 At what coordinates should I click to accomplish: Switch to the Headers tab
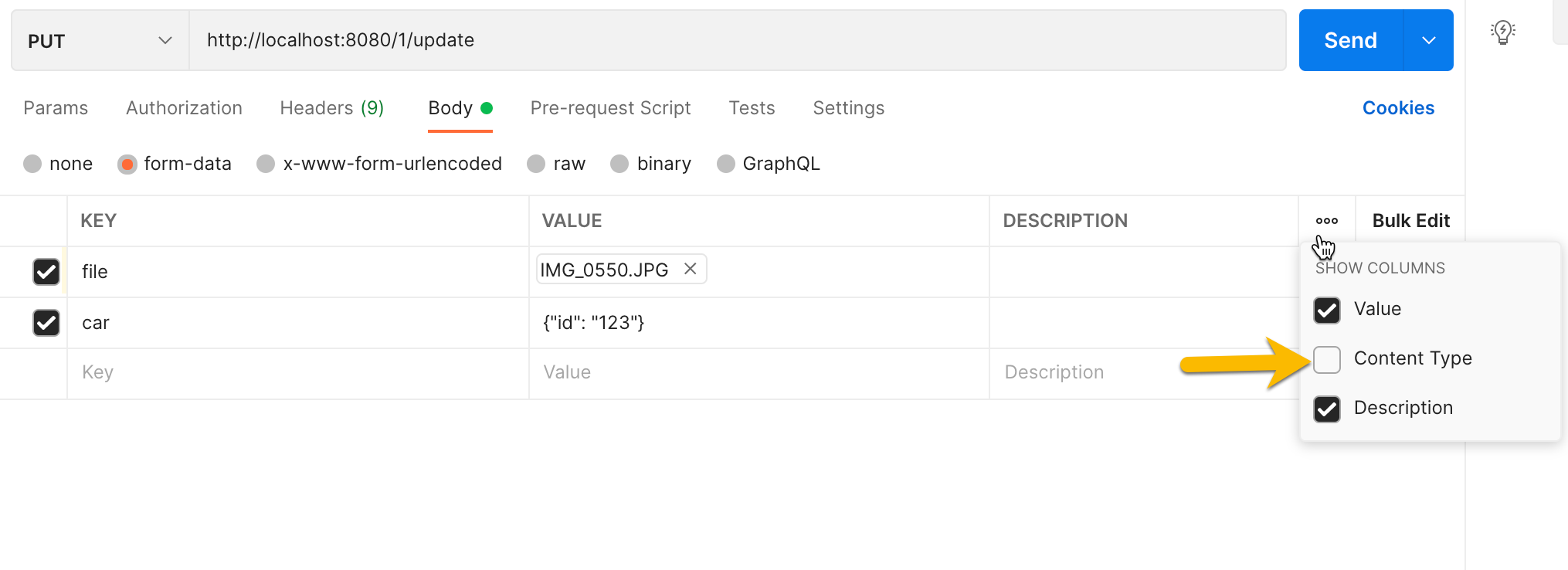(x=331, y=108)
